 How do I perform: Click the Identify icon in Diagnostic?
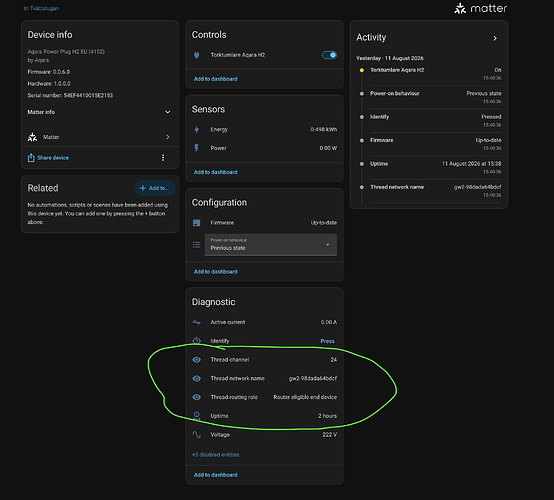197,341
